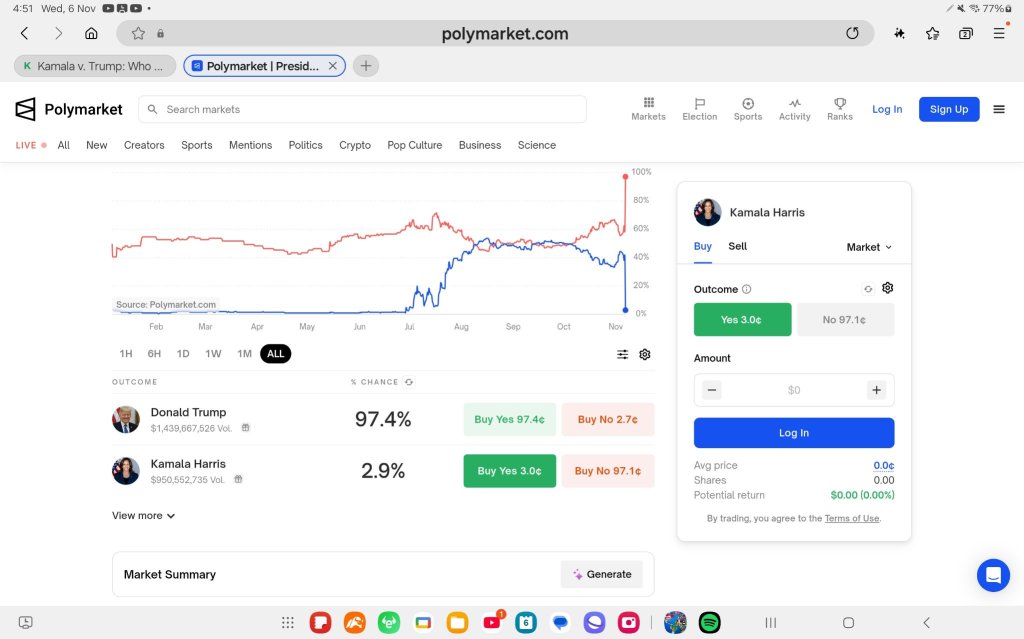
Task: Click Buy No 97.1¢ in the Kamala Harris row
Action: tap(608, 471)
